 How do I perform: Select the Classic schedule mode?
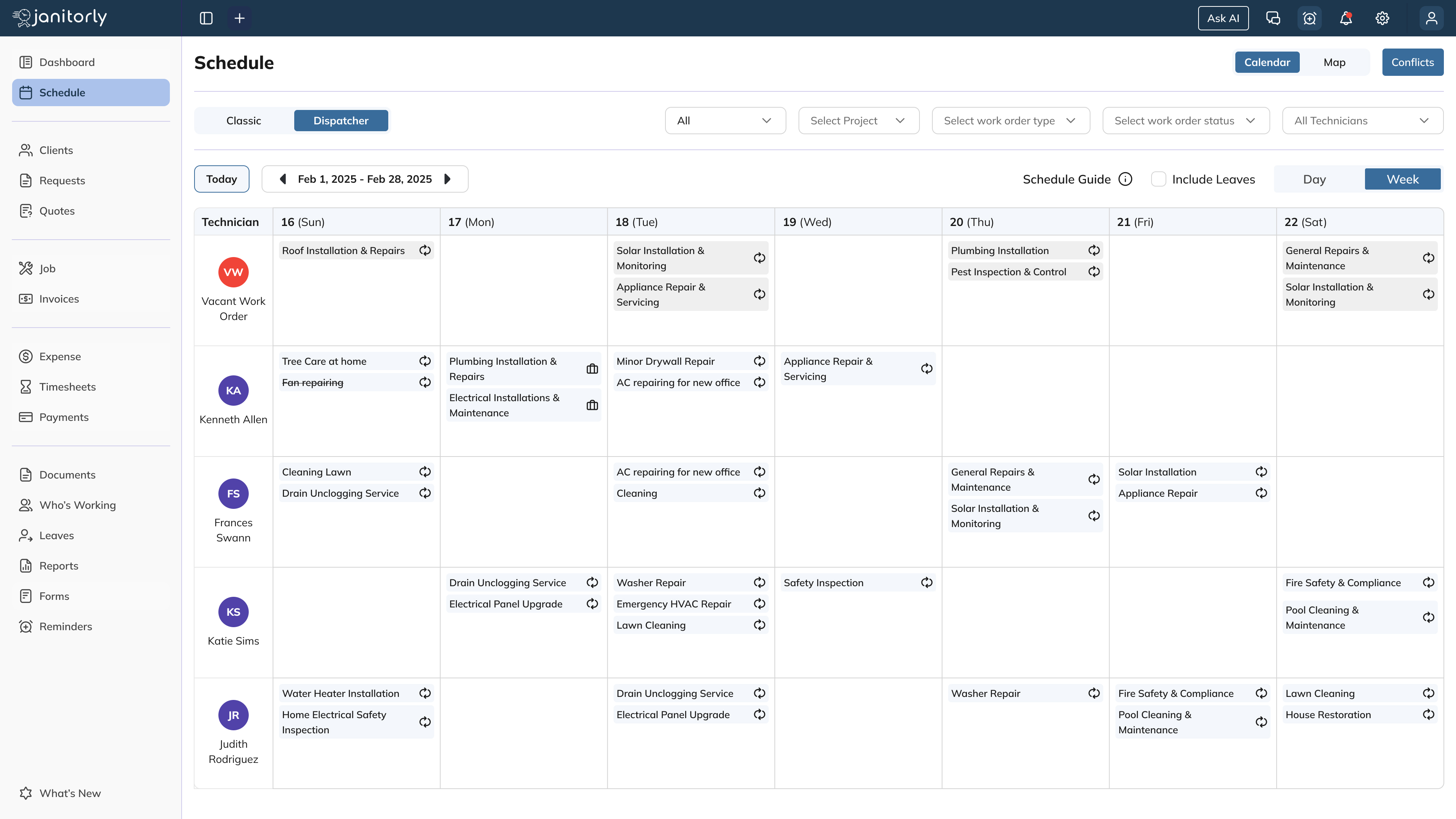tap(243, 121)
